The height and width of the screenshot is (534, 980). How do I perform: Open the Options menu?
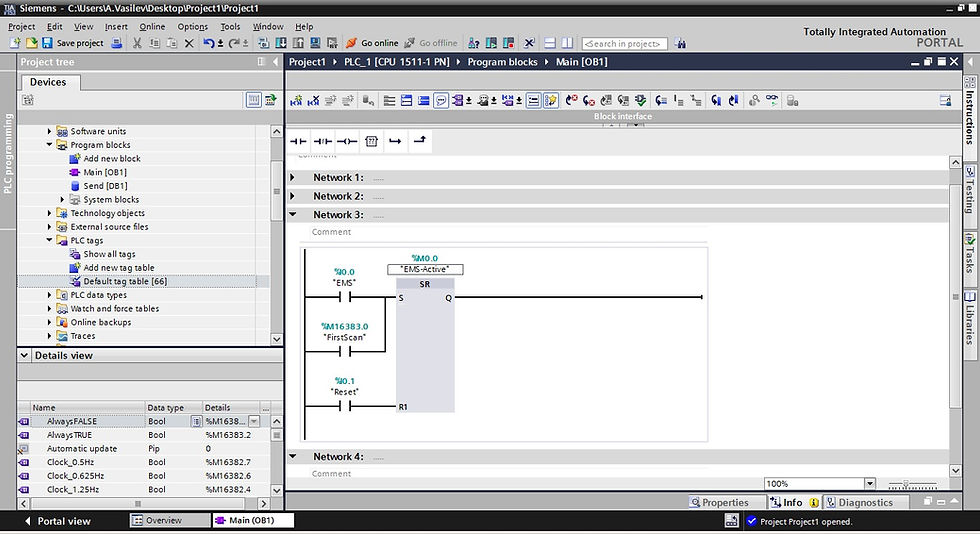point(192,26)
